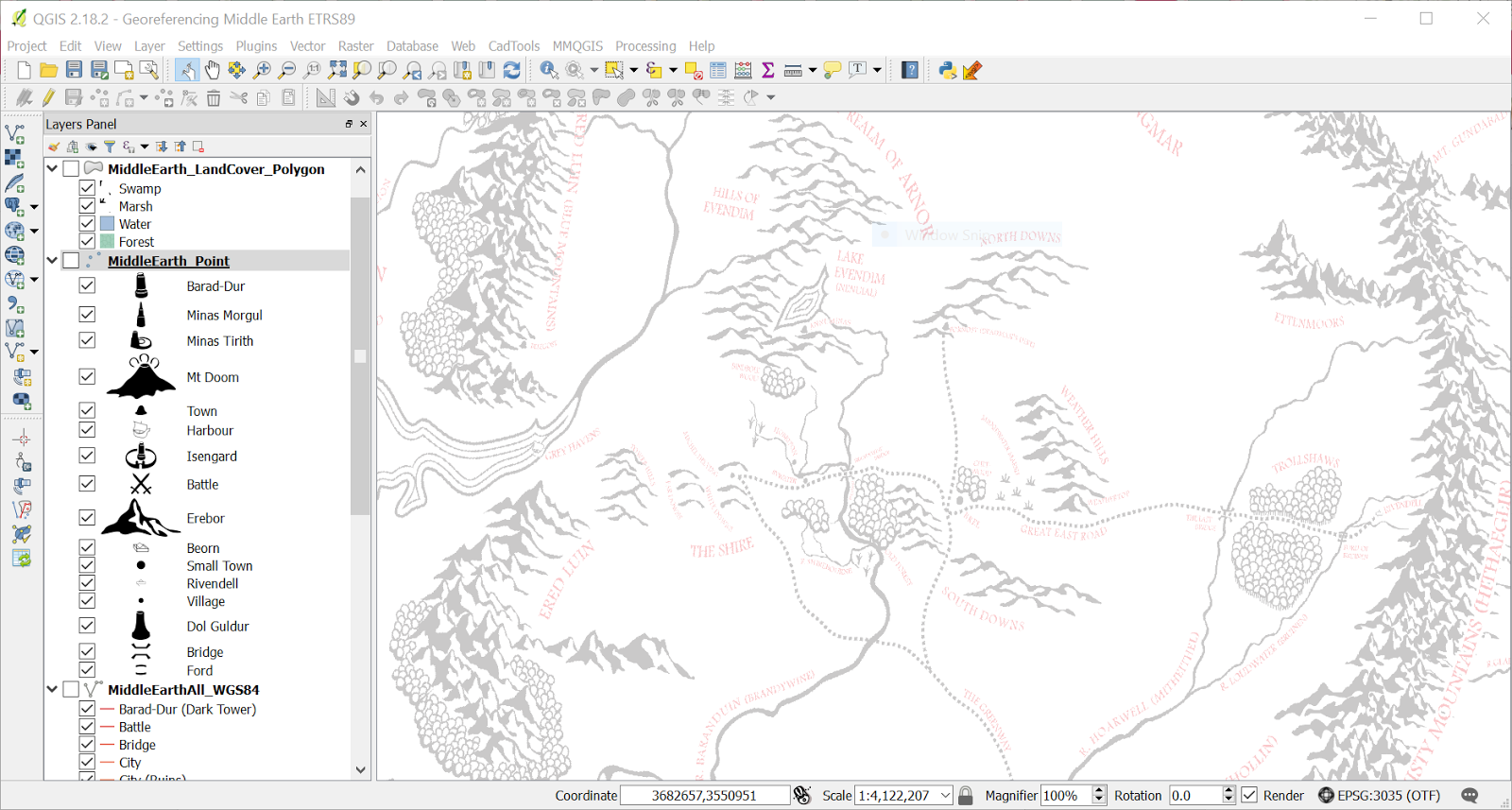Open the Scale dropdown list
This screenshot has width=1512, height=810.
[945, 796]
